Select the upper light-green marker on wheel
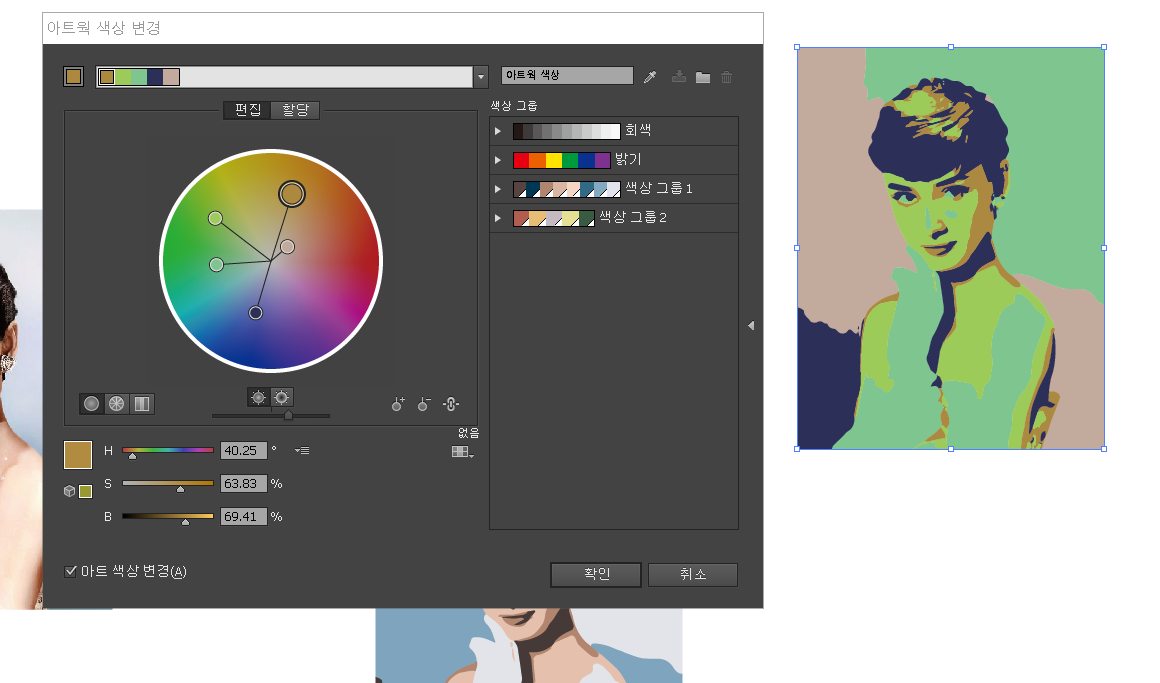1160x683 pixels. click(215, 218)
